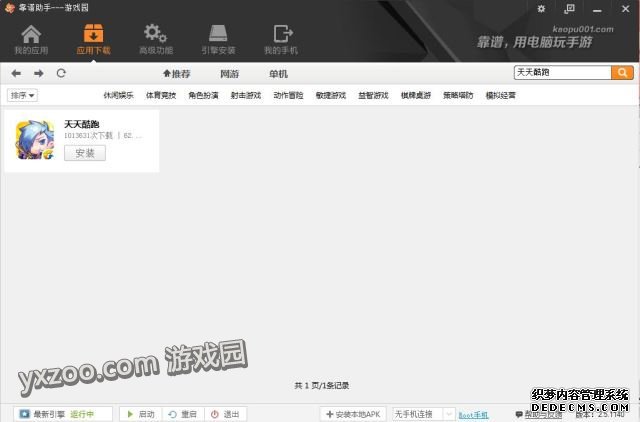Select the 网游 tab
Screen dimensions: 640x422
tap(229, 74)
